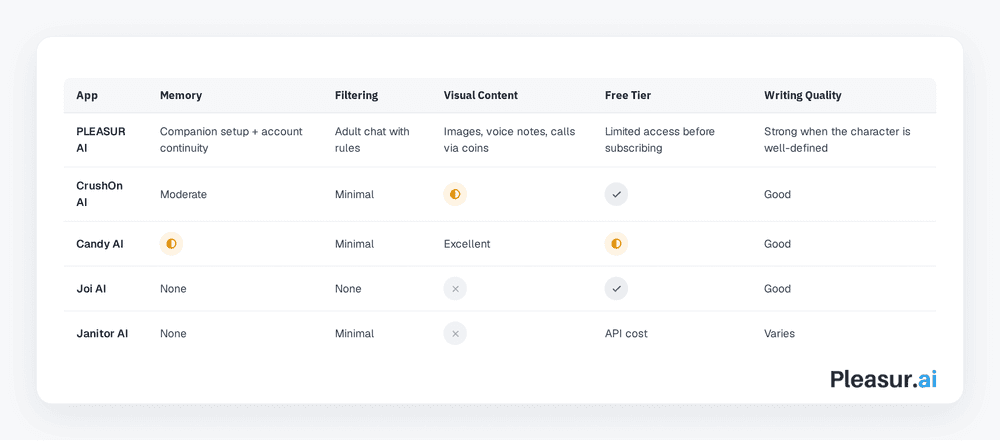This screenshot has height=441, width=1000.
Task: Click the Joi AI row name
Action: (x=91, y=288)
